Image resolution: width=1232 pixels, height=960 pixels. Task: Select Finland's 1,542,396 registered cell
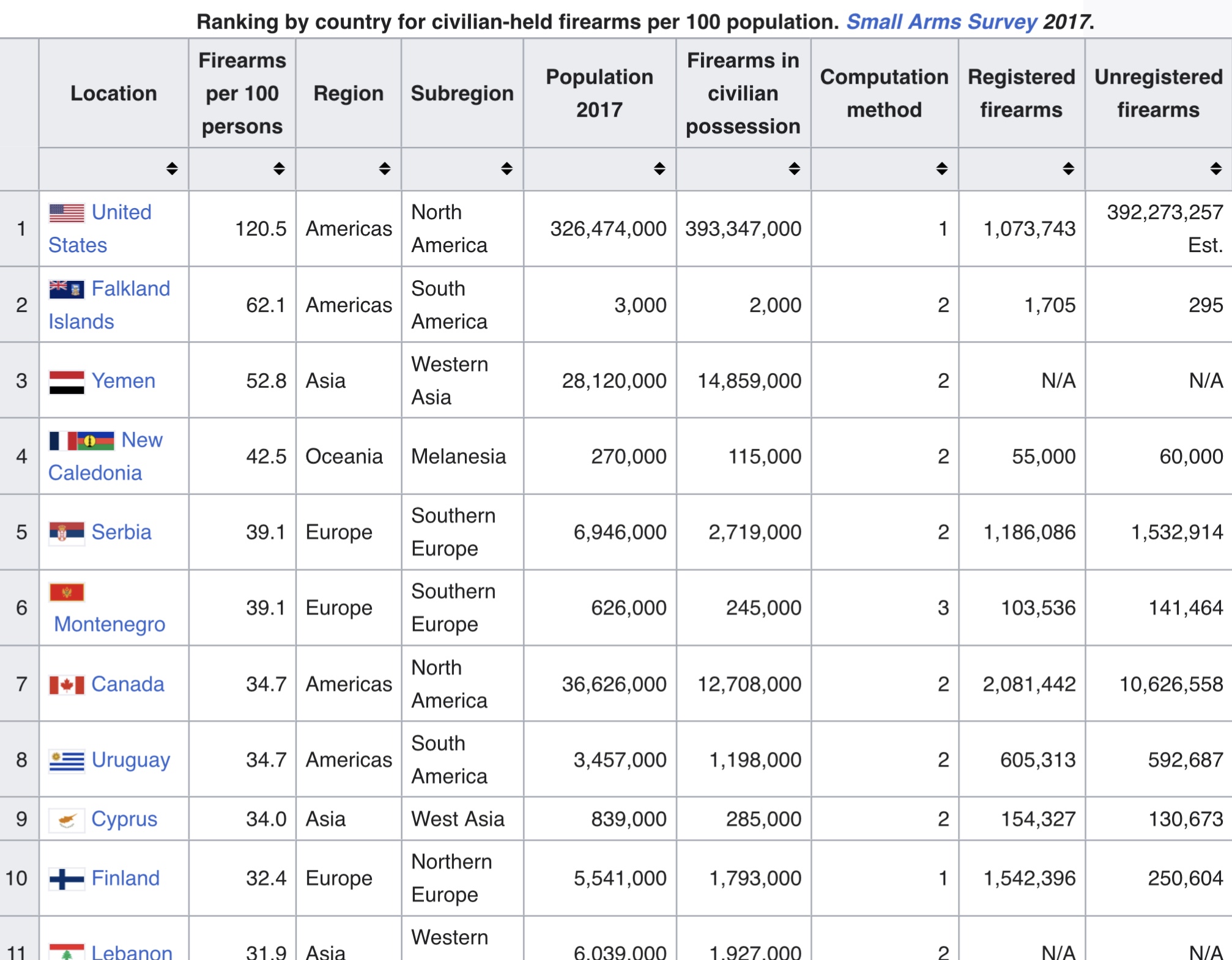(1022, 879)
